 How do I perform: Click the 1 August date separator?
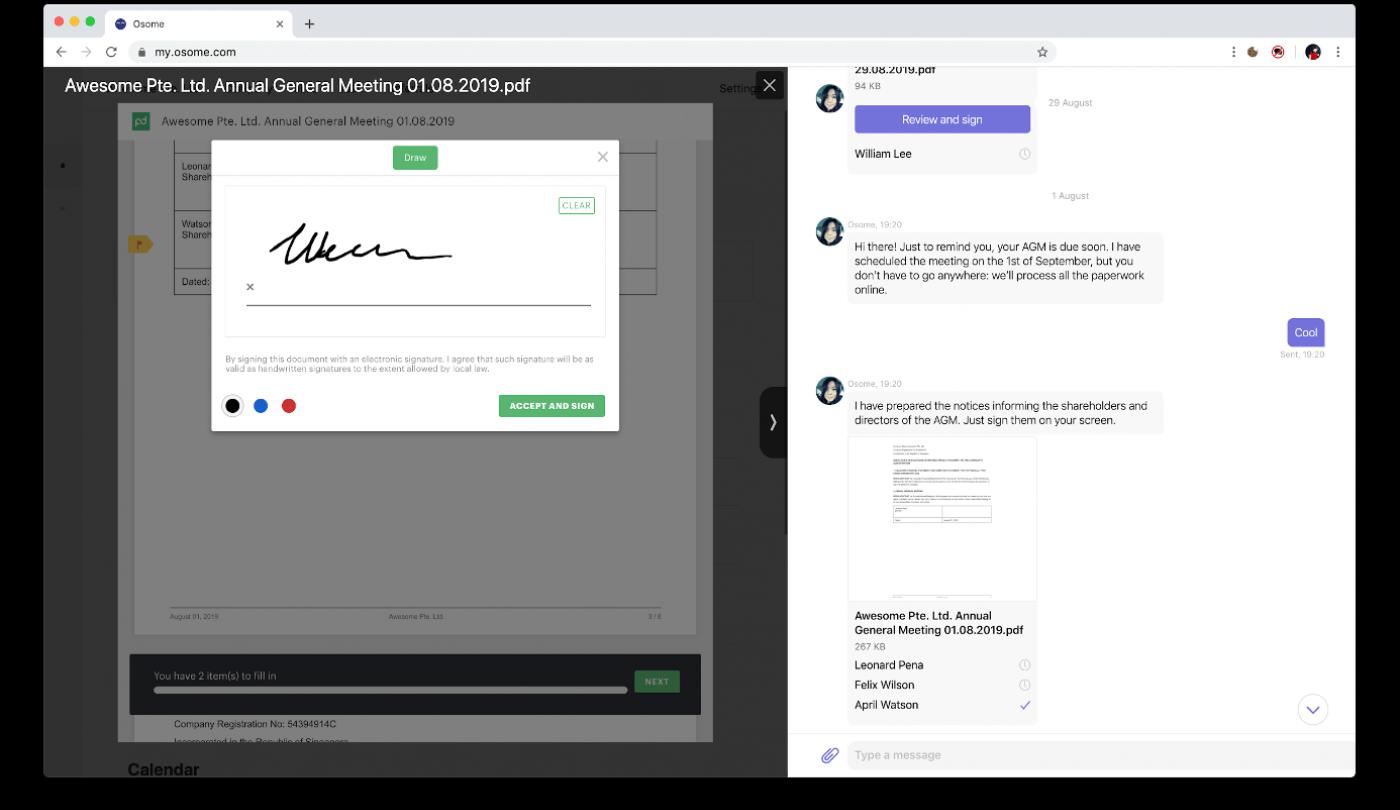click(1070, 196)
